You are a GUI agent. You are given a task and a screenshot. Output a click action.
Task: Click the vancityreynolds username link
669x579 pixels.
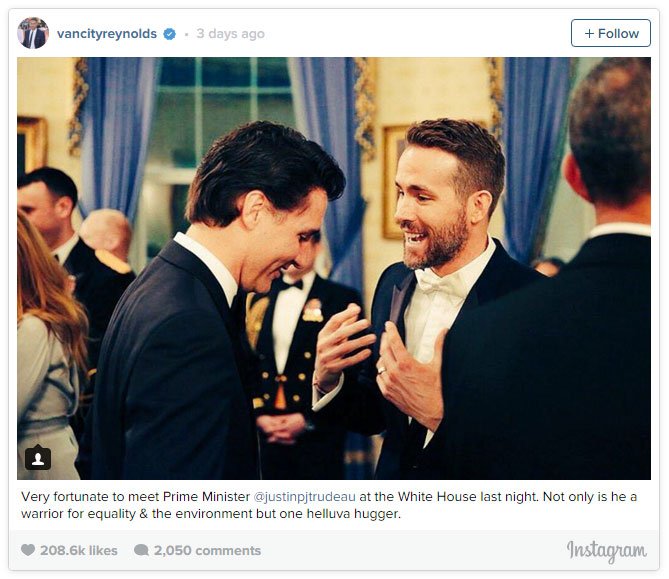107,34
